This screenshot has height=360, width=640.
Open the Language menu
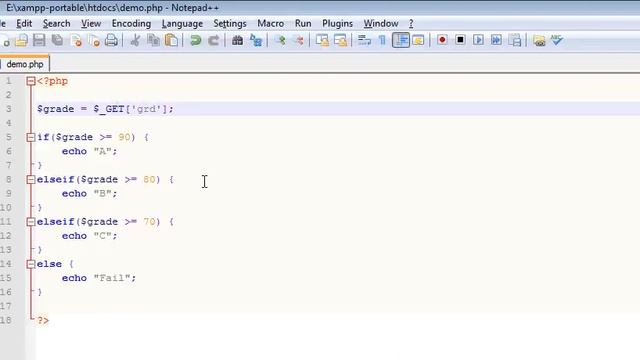tap(182, 24)
